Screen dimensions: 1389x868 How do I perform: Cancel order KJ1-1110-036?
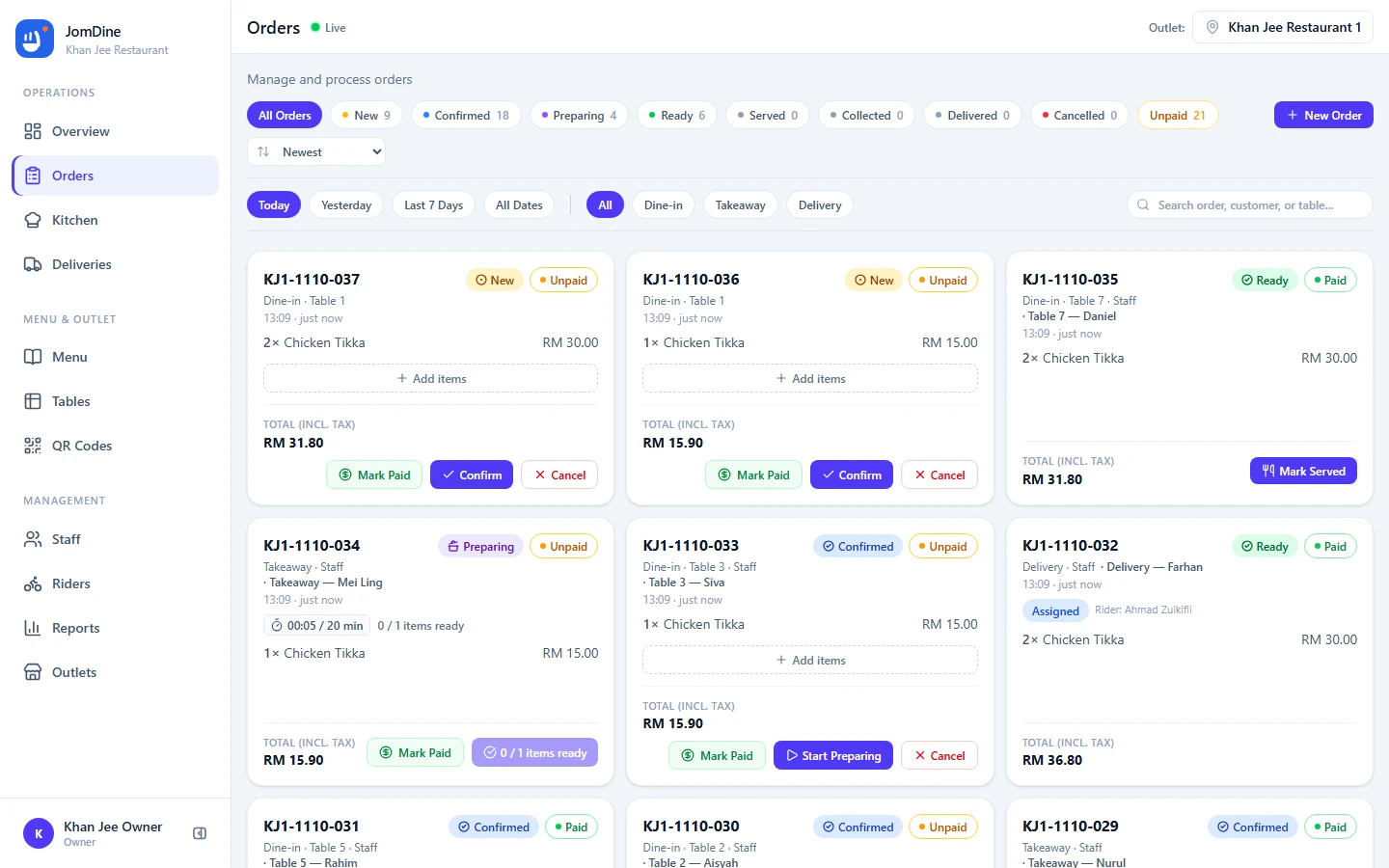pyautogui.click(x=940, y=475)
